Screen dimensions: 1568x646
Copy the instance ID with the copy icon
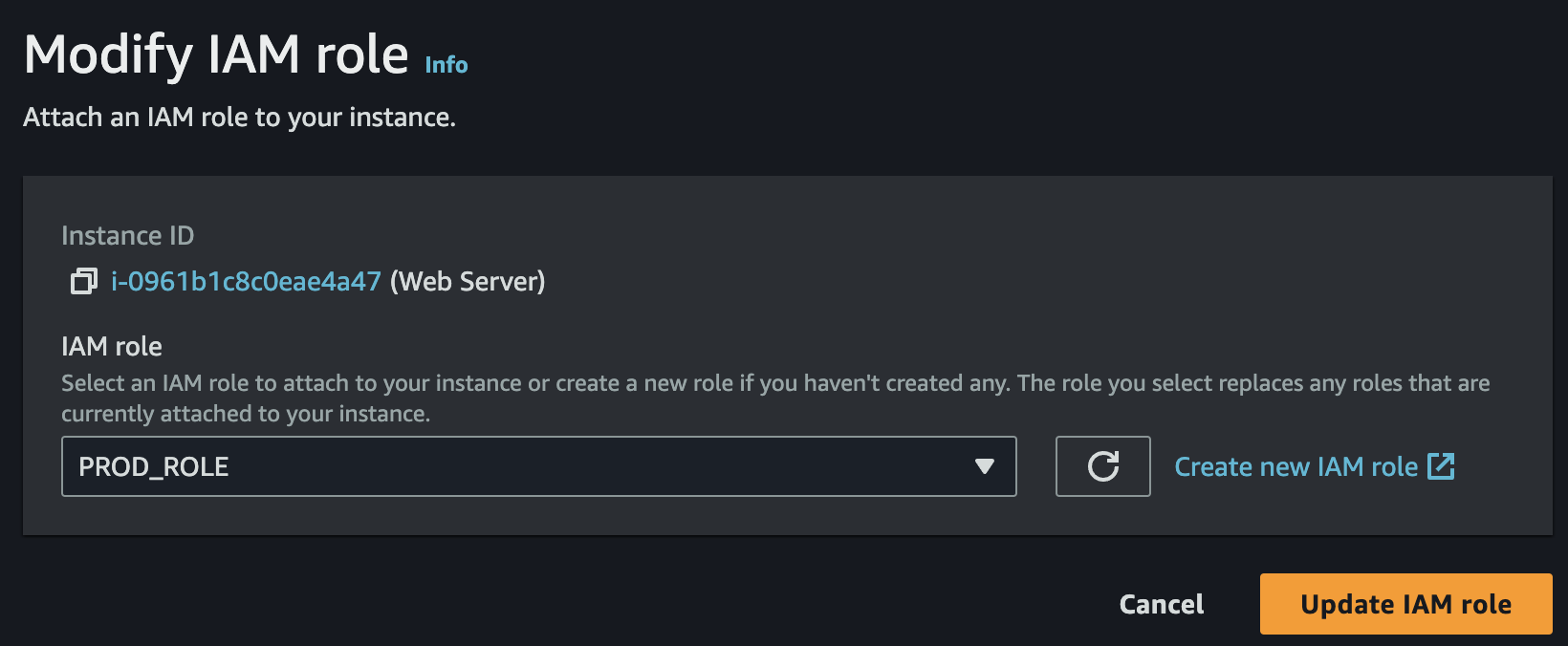83,281
